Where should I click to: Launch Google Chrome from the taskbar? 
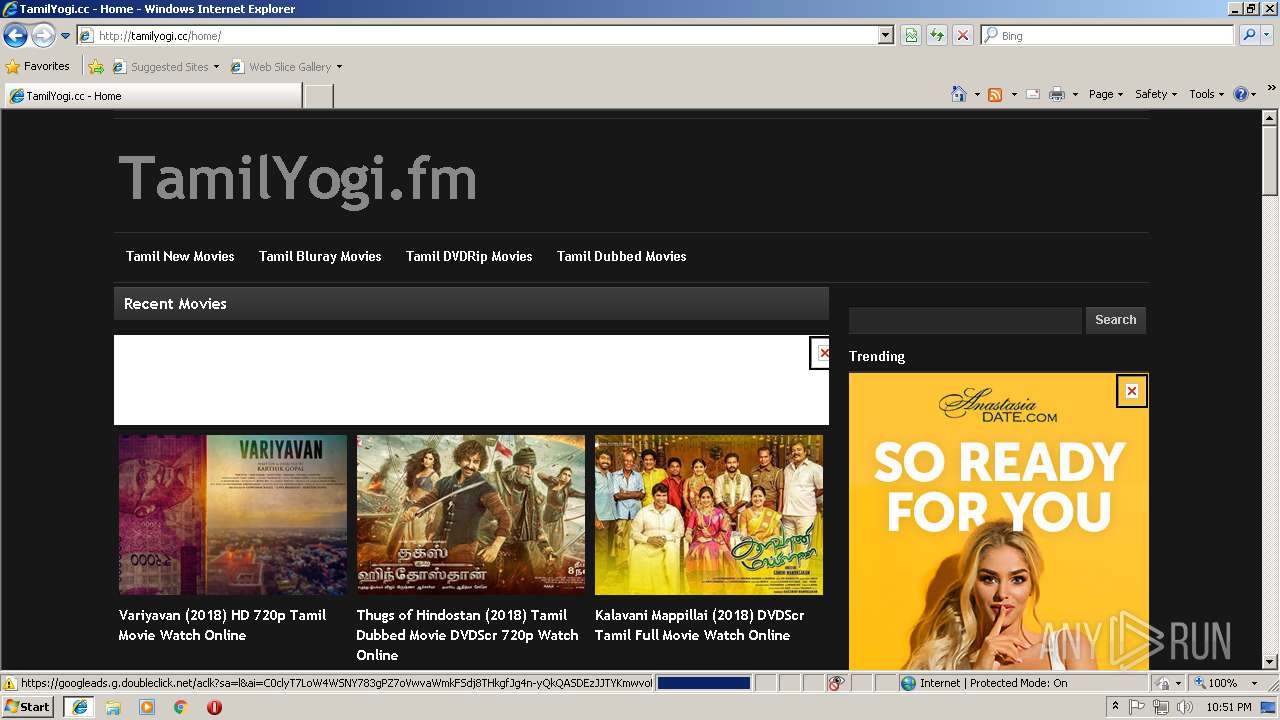click(x=180, y=707)
